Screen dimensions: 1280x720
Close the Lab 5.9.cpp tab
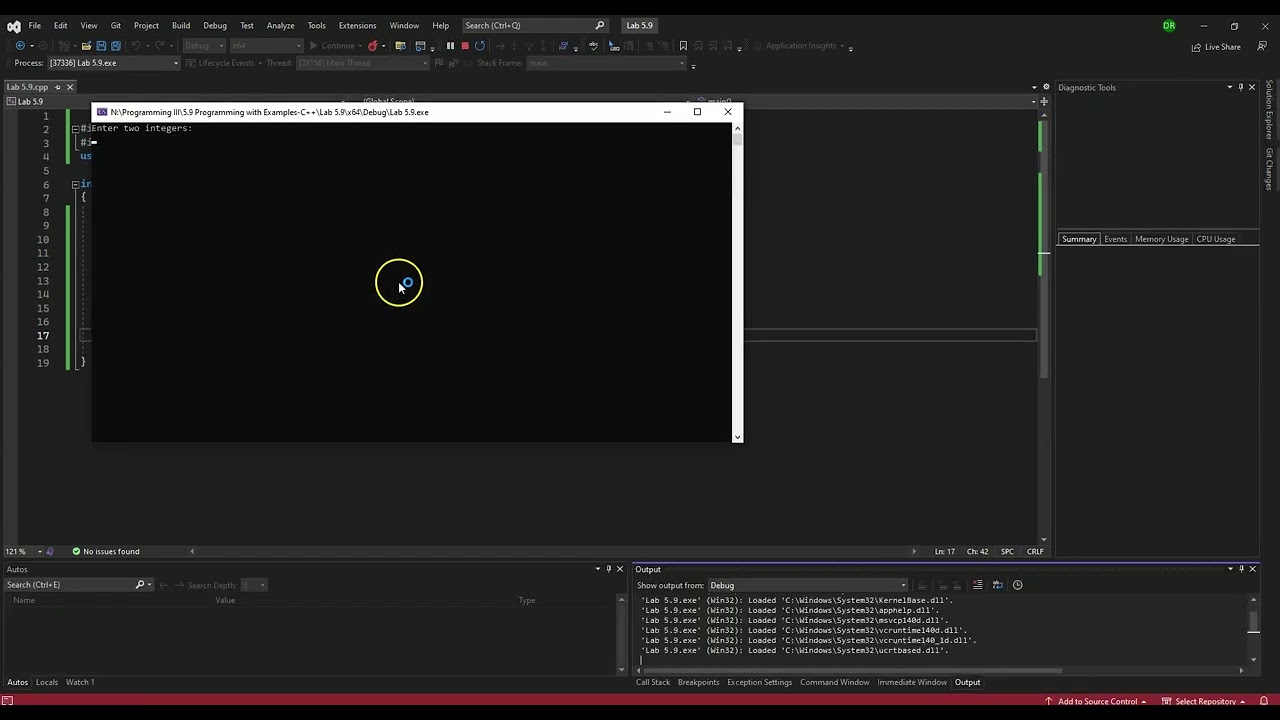click(69, 87)
